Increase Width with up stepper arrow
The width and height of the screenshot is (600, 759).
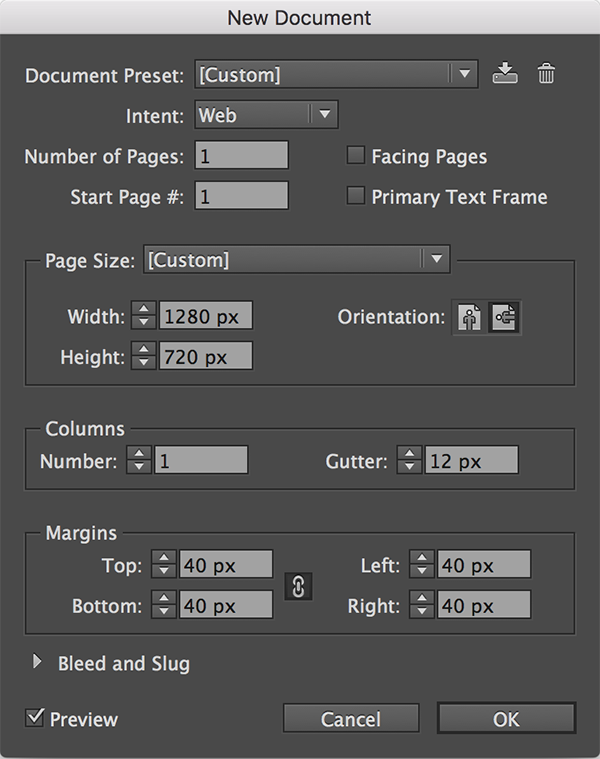tap(144, 309)
